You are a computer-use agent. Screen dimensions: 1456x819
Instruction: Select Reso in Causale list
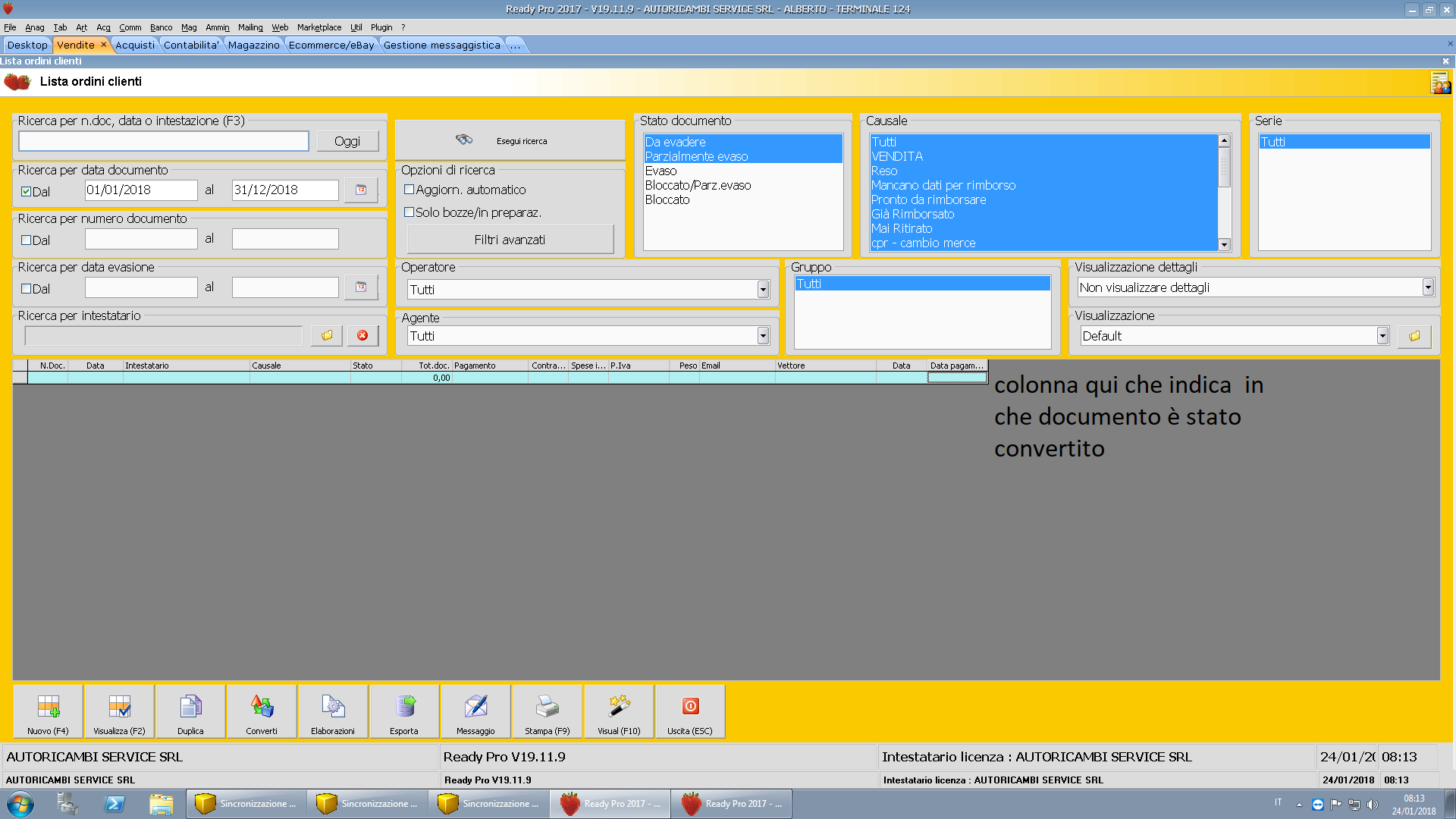pyautogui.click(x=1043, y=171)
